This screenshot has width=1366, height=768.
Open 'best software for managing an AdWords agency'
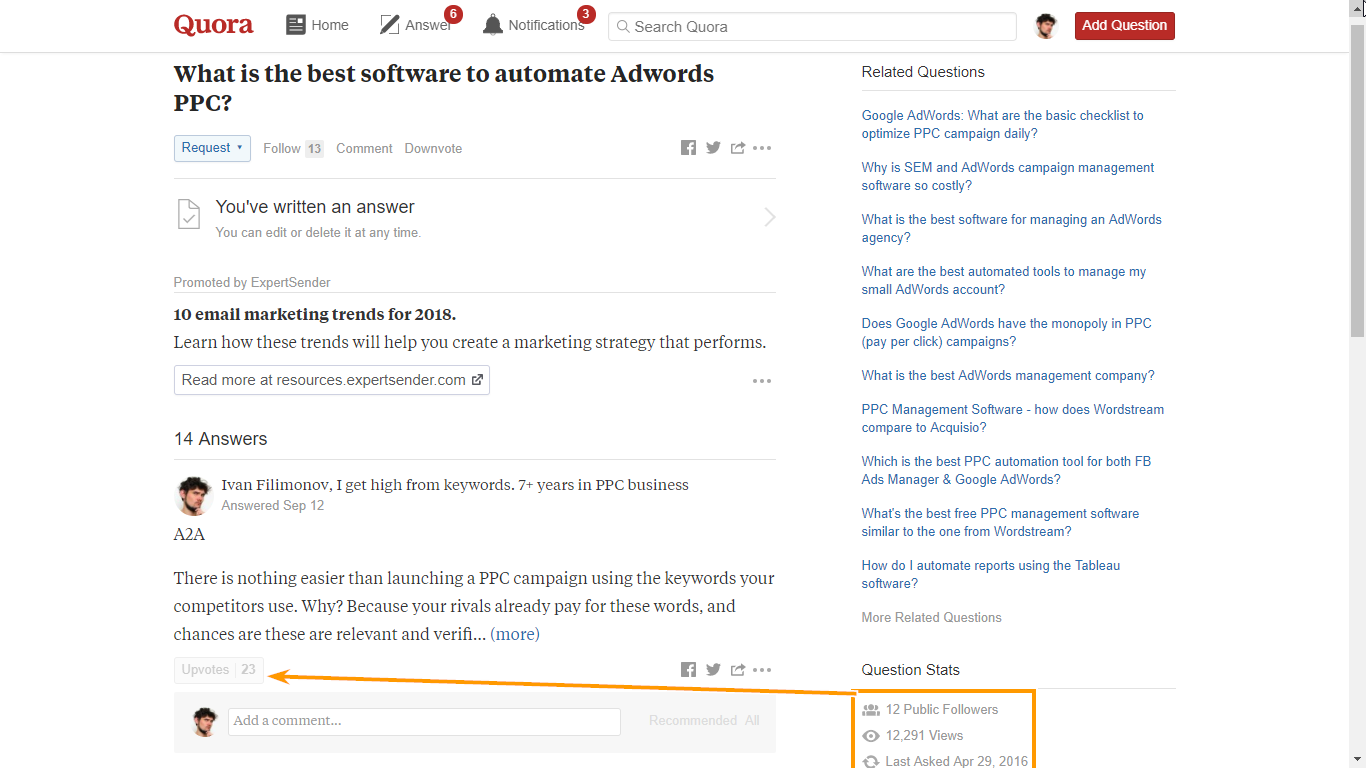[x=1012, y=228]
